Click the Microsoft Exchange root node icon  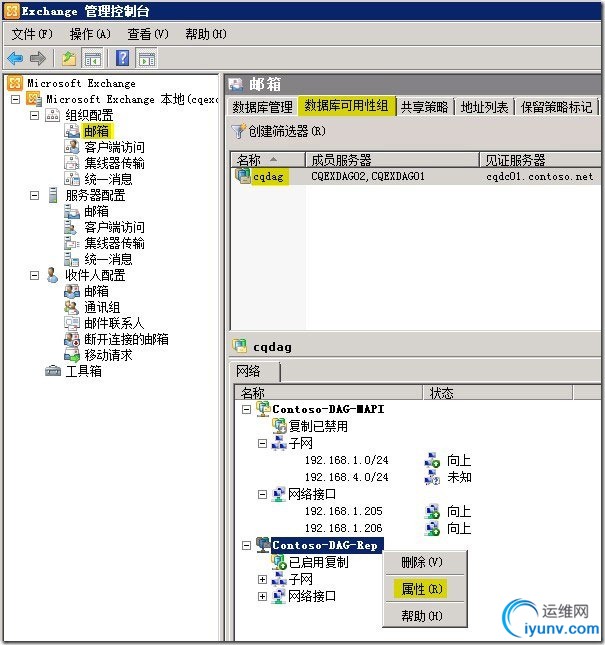coord(15,83)
